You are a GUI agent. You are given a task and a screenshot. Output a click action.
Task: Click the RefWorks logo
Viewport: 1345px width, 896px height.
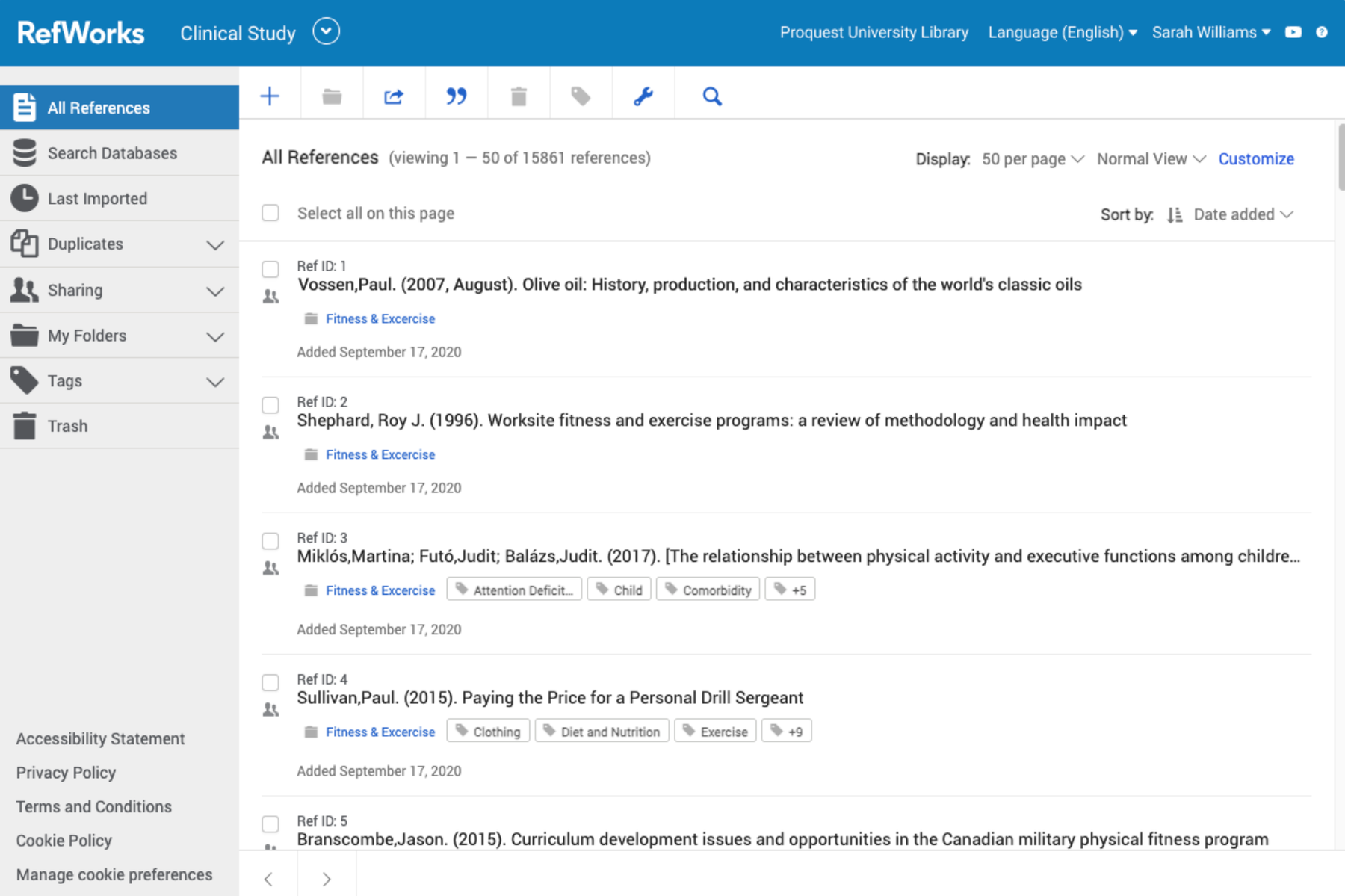81,33
